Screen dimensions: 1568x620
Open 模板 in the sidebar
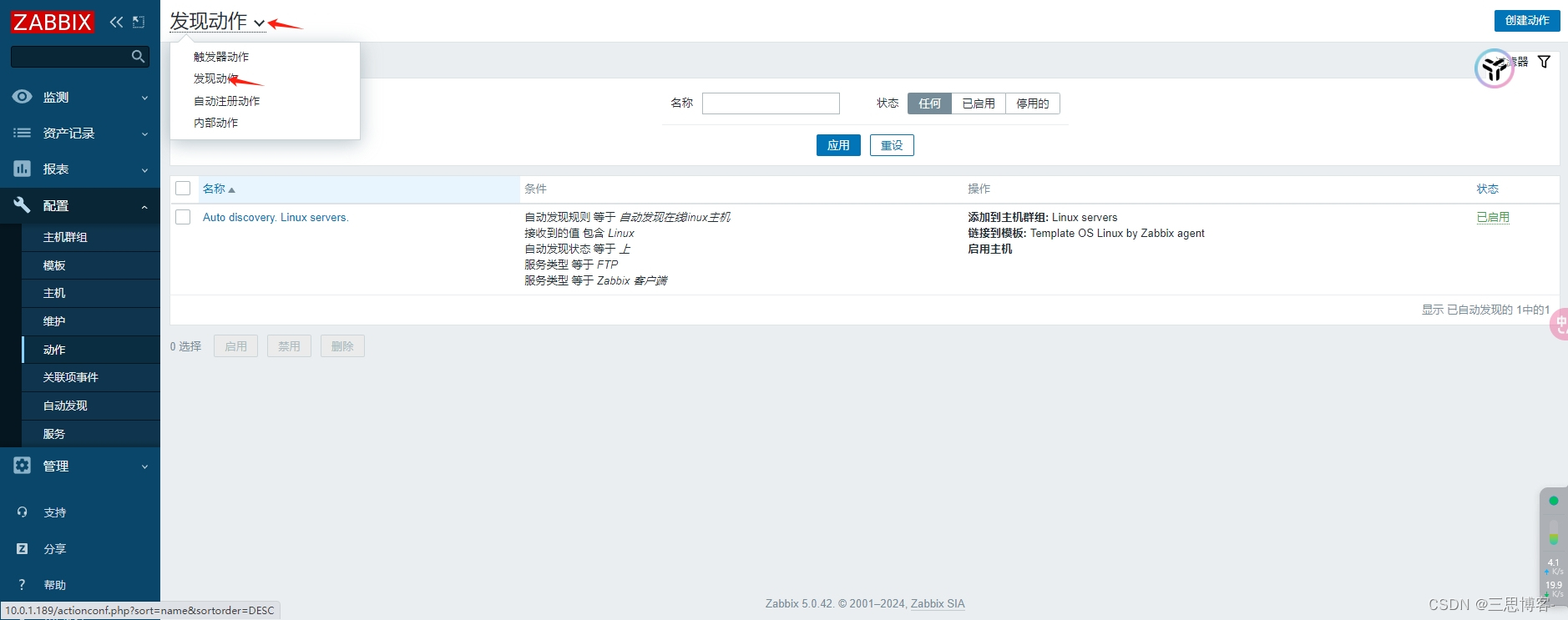pyautogui.click(x=91, y=265)
